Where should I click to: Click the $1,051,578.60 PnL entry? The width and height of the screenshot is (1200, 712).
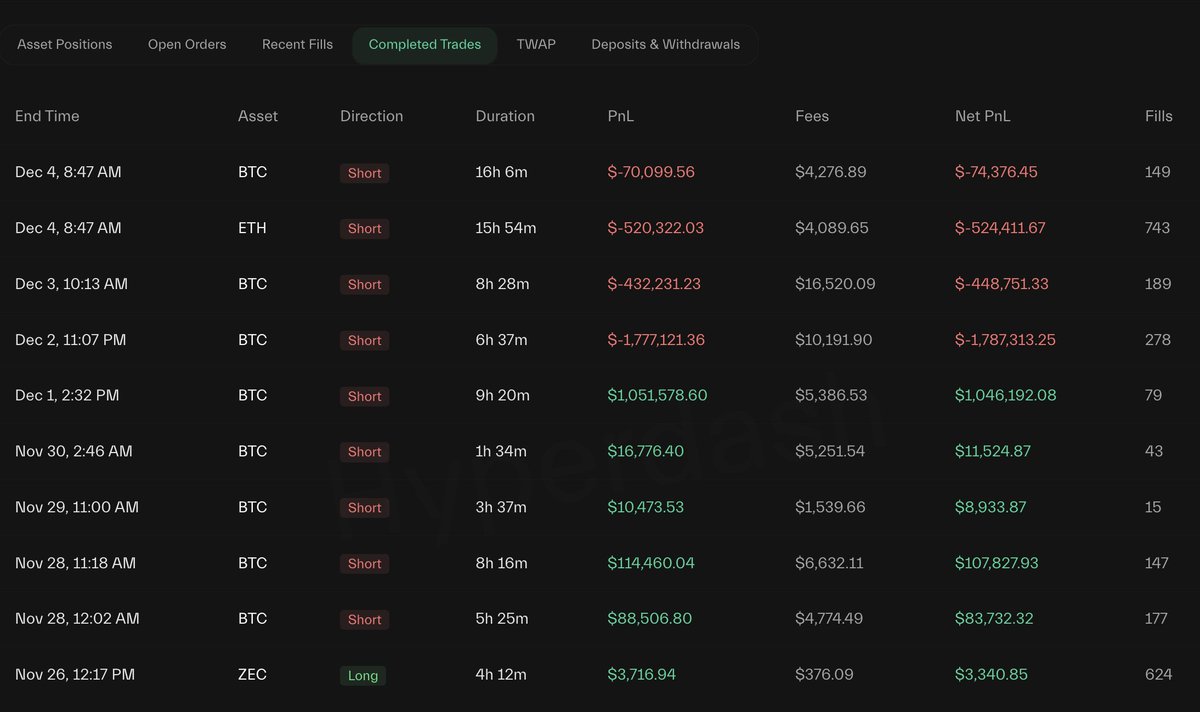(657, 395)
